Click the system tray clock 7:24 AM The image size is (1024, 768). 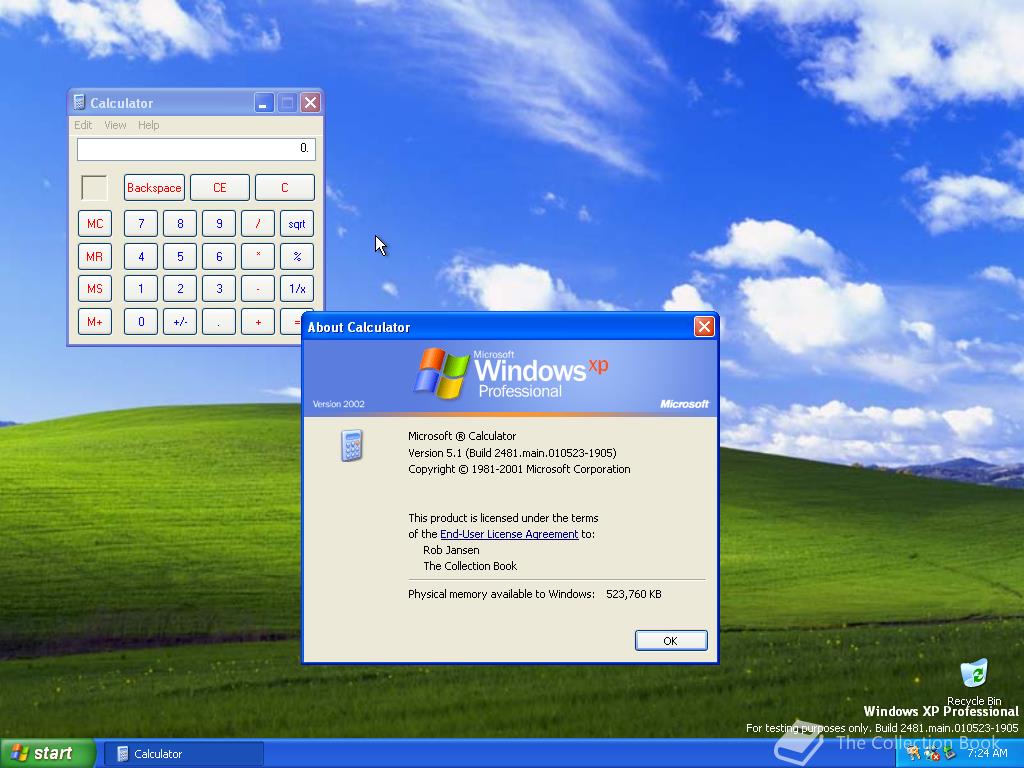point(987,753)
